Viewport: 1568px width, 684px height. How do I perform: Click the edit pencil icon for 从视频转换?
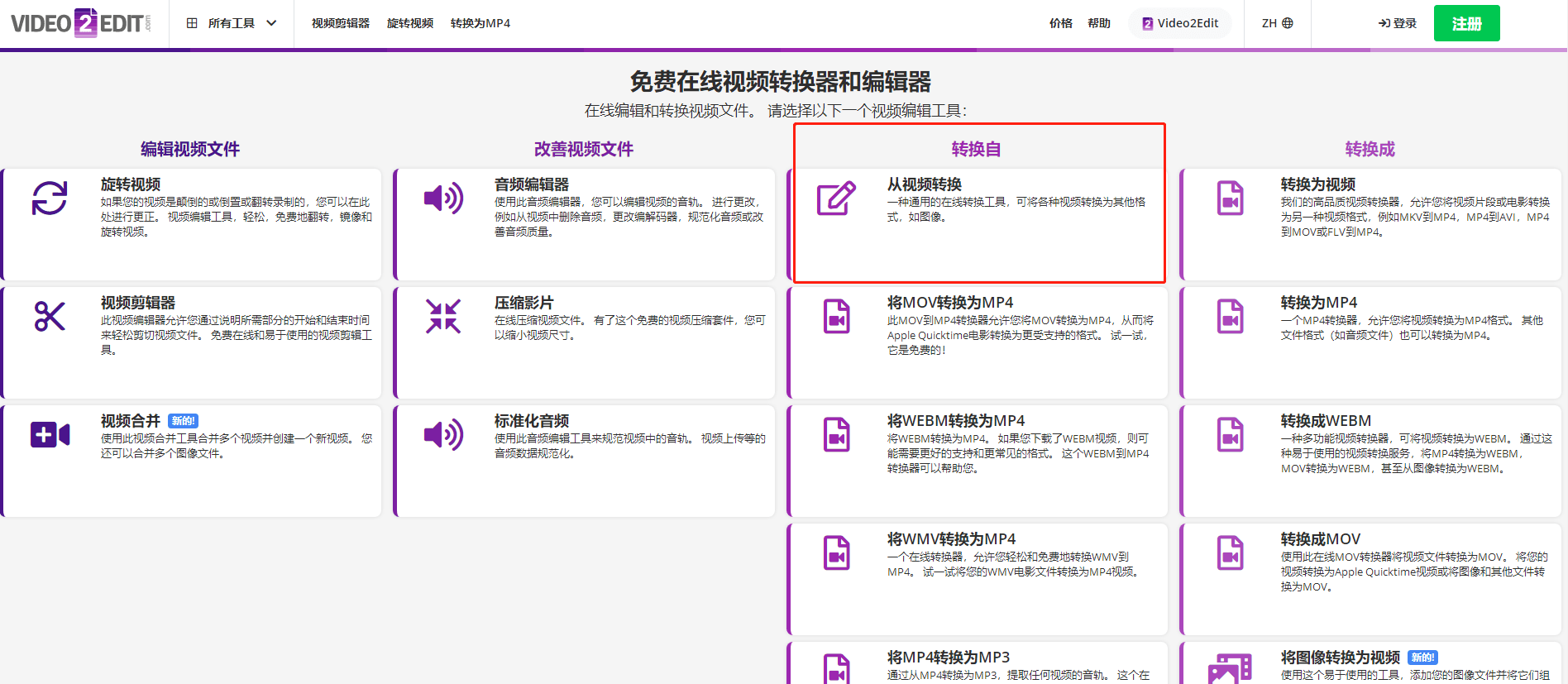point(837,199)
